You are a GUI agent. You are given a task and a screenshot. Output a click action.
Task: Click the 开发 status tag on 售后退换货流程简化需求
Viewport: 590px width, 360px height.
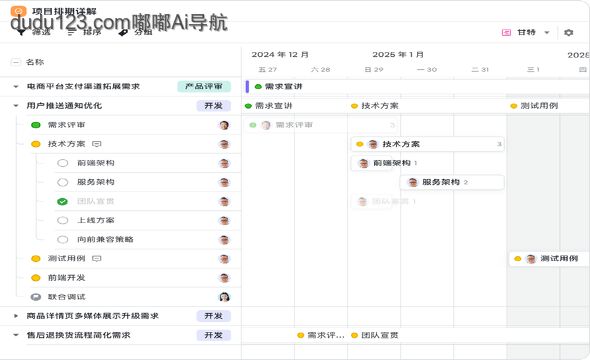213,335
